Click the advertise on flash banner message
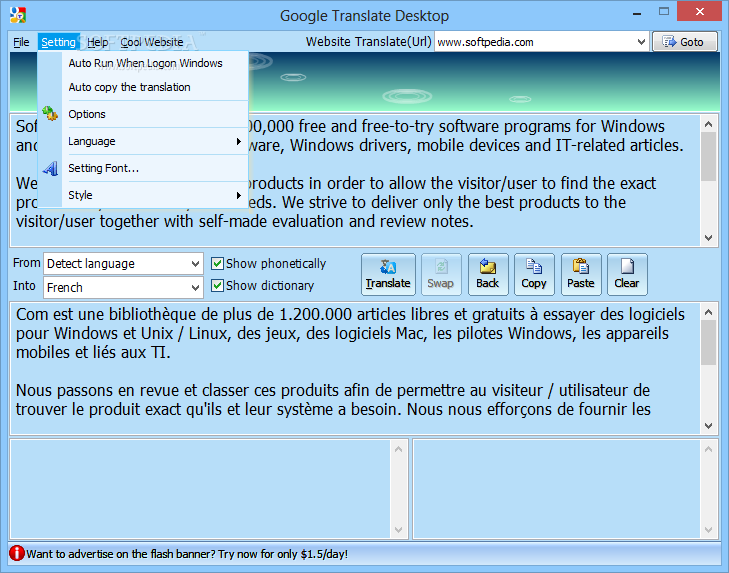729x573 pixels. pos(187,554)
